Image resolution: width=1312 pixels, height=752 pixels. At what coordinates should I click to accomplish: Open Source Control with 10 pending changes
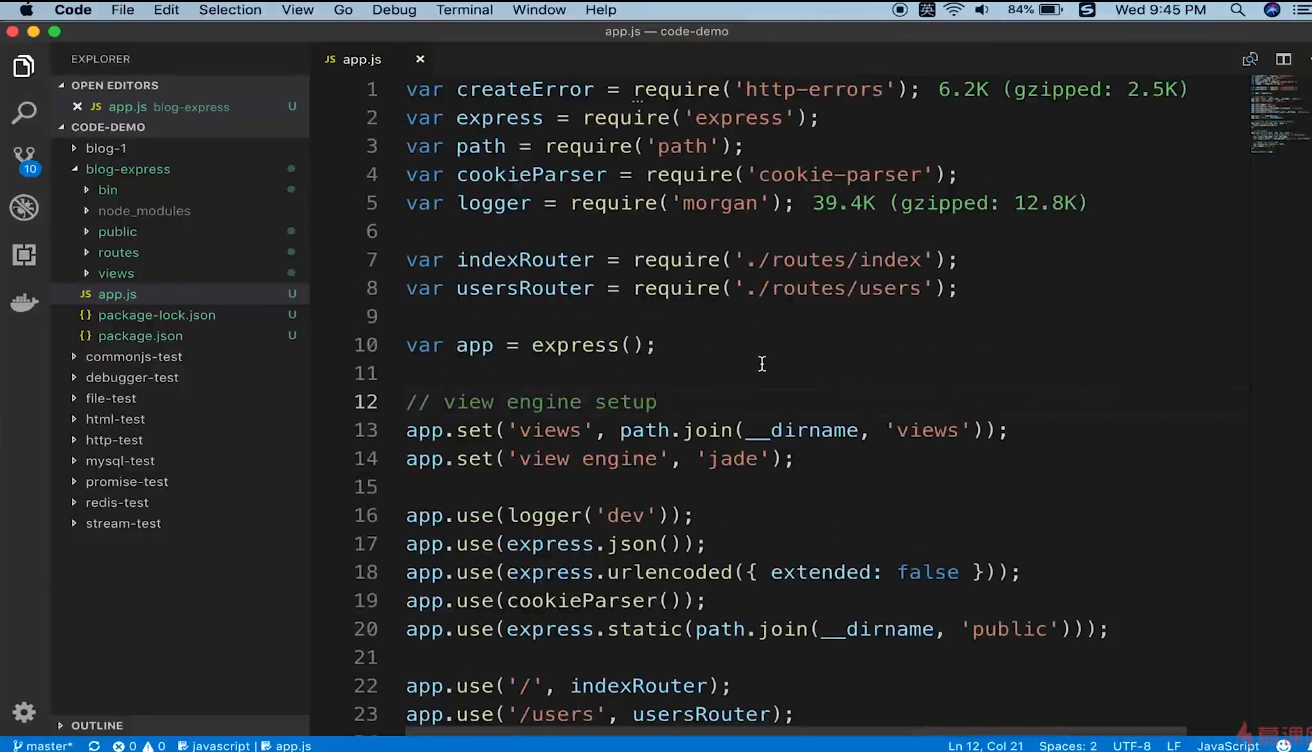24,160
